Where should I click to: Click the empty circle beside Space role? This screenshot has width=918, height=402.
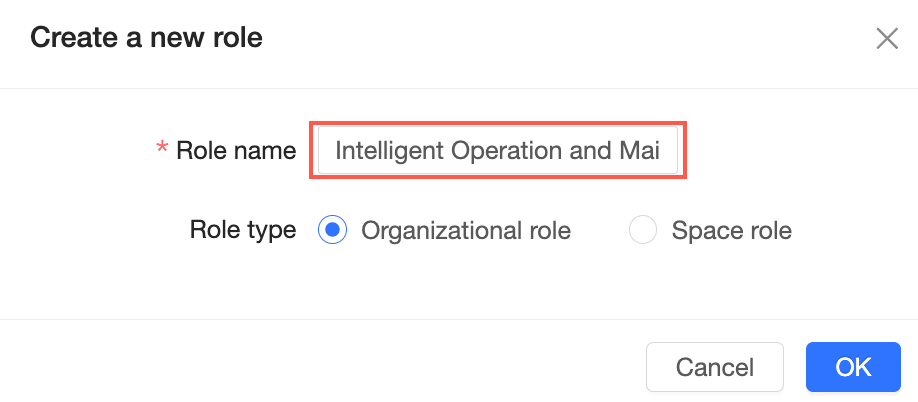click(x=642, y=231)
